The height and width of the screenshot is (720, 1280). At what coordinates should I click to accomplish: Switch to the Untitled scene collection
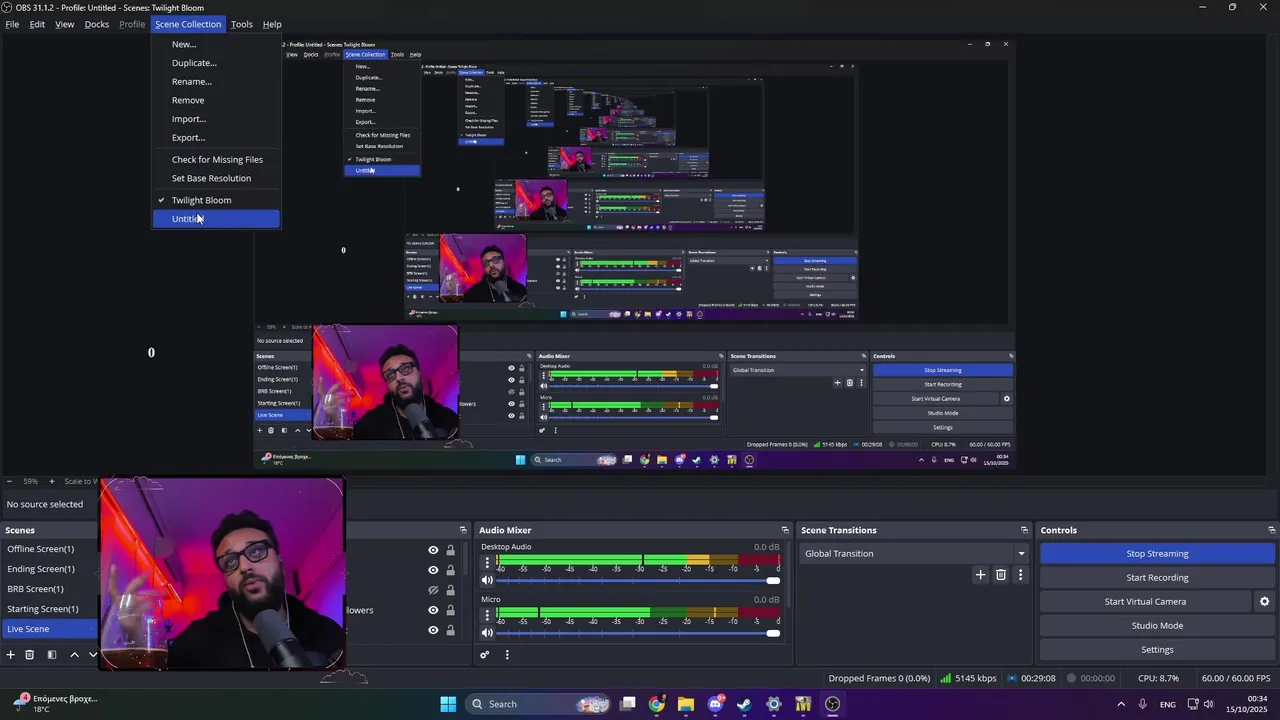pos(216,219)
